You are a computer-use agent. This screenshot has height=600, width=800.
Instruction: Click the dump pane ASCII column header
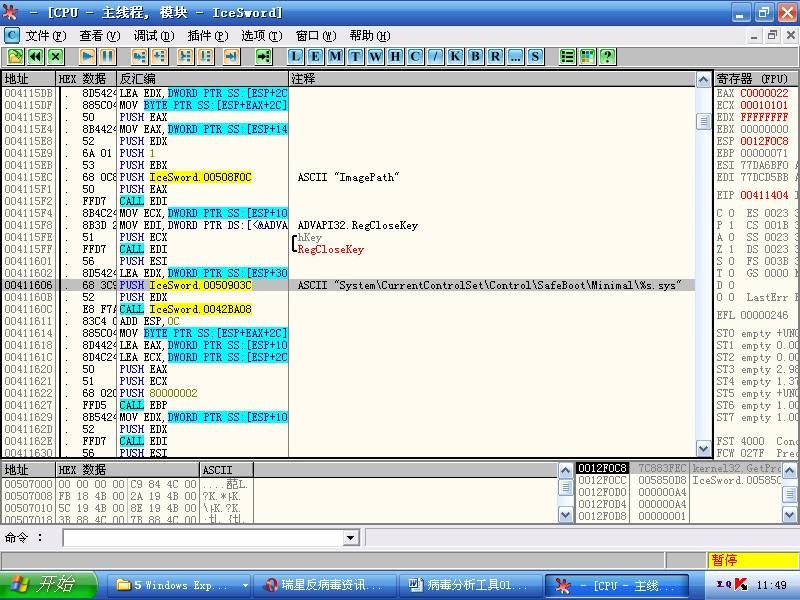tap(226, 470)
